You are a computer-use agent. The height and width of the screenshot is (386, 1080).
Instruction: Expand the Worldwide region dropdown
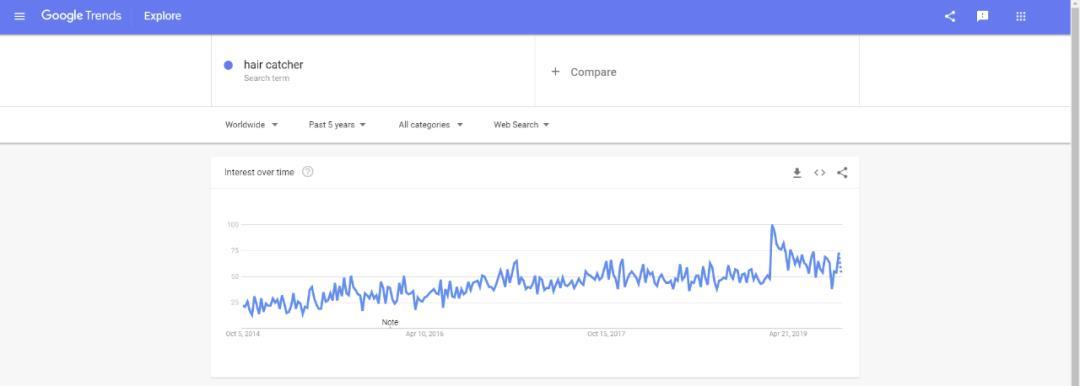(251, 125)
